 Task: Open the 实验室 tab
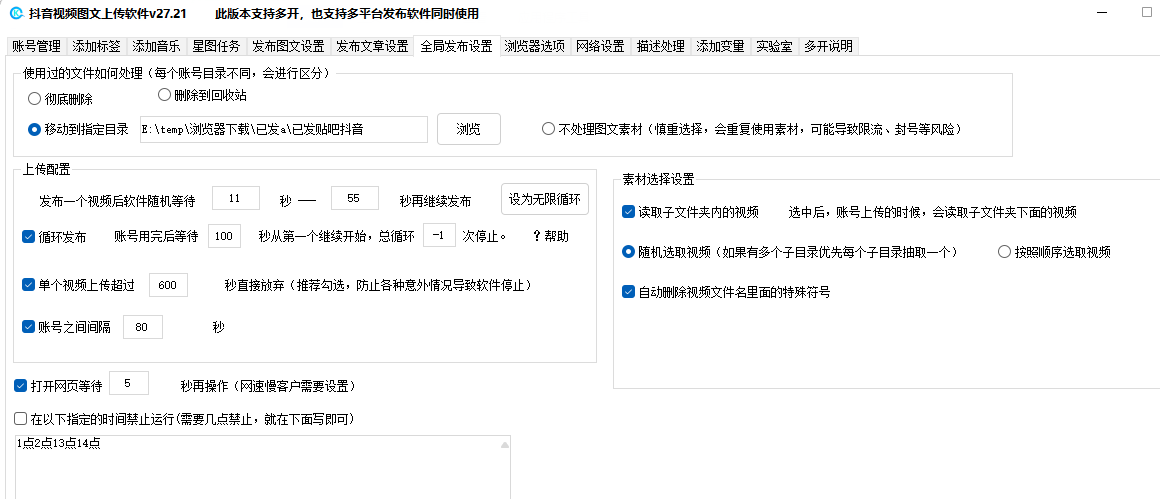(775, 46)
